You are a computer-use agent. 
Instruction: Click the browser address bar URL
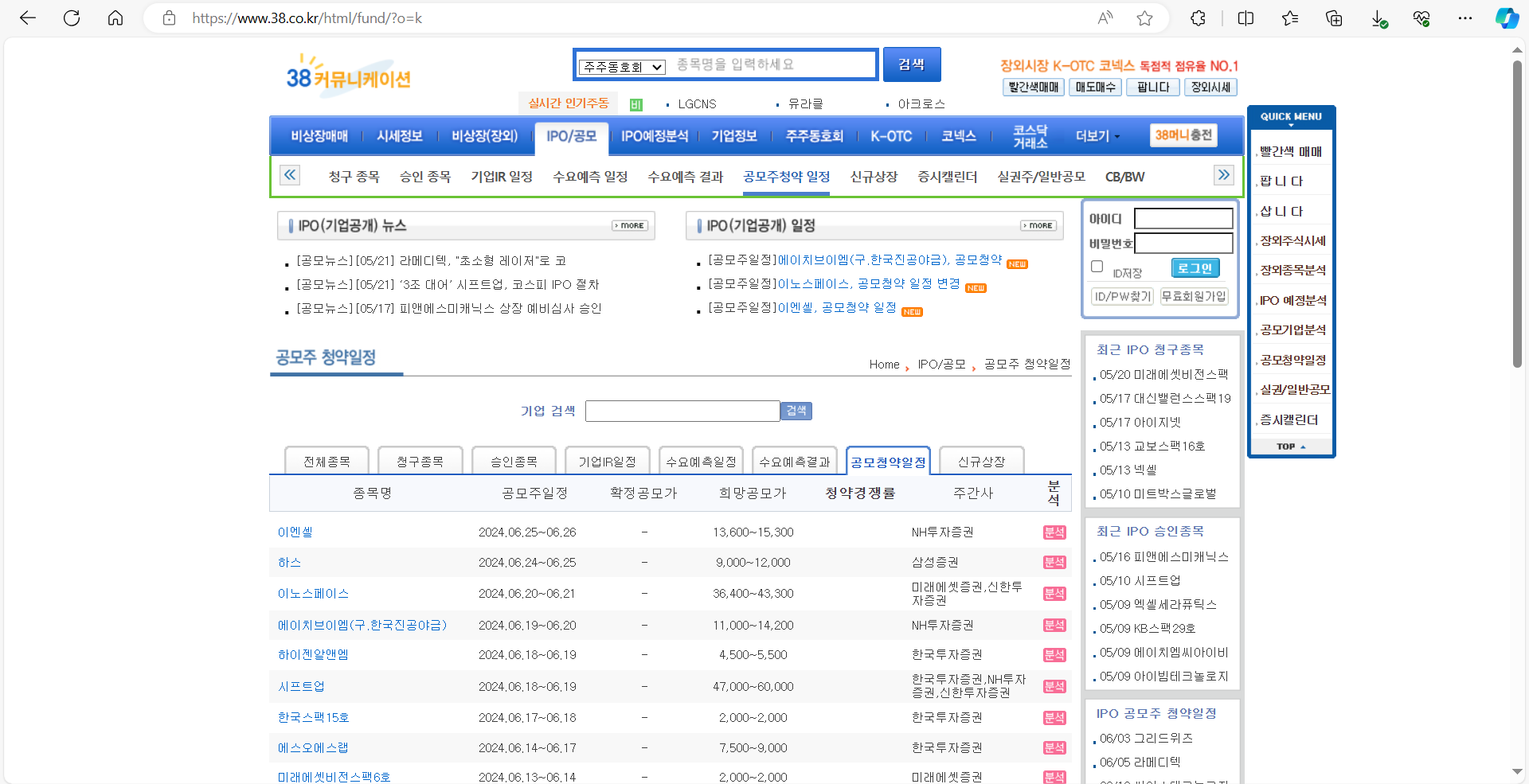(x=307, y=18)
